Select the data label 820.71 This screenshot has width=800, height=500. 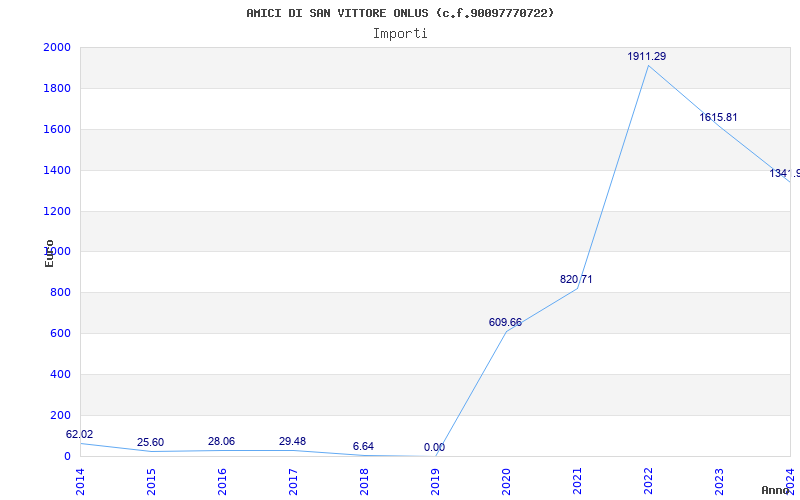576,280
